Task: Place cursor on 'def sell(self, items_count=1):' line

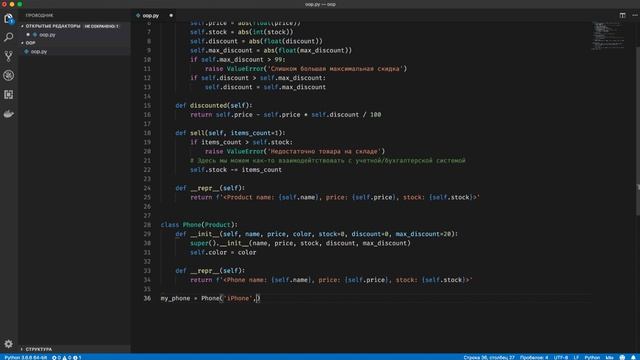Action: [230, 133]
